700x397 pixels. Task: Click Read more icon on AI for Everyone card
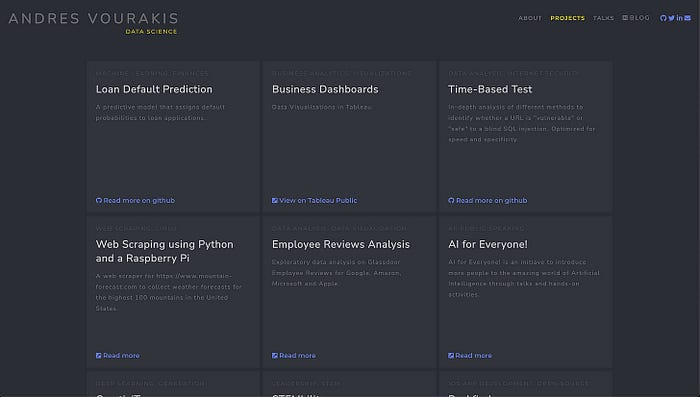[451, 355]
